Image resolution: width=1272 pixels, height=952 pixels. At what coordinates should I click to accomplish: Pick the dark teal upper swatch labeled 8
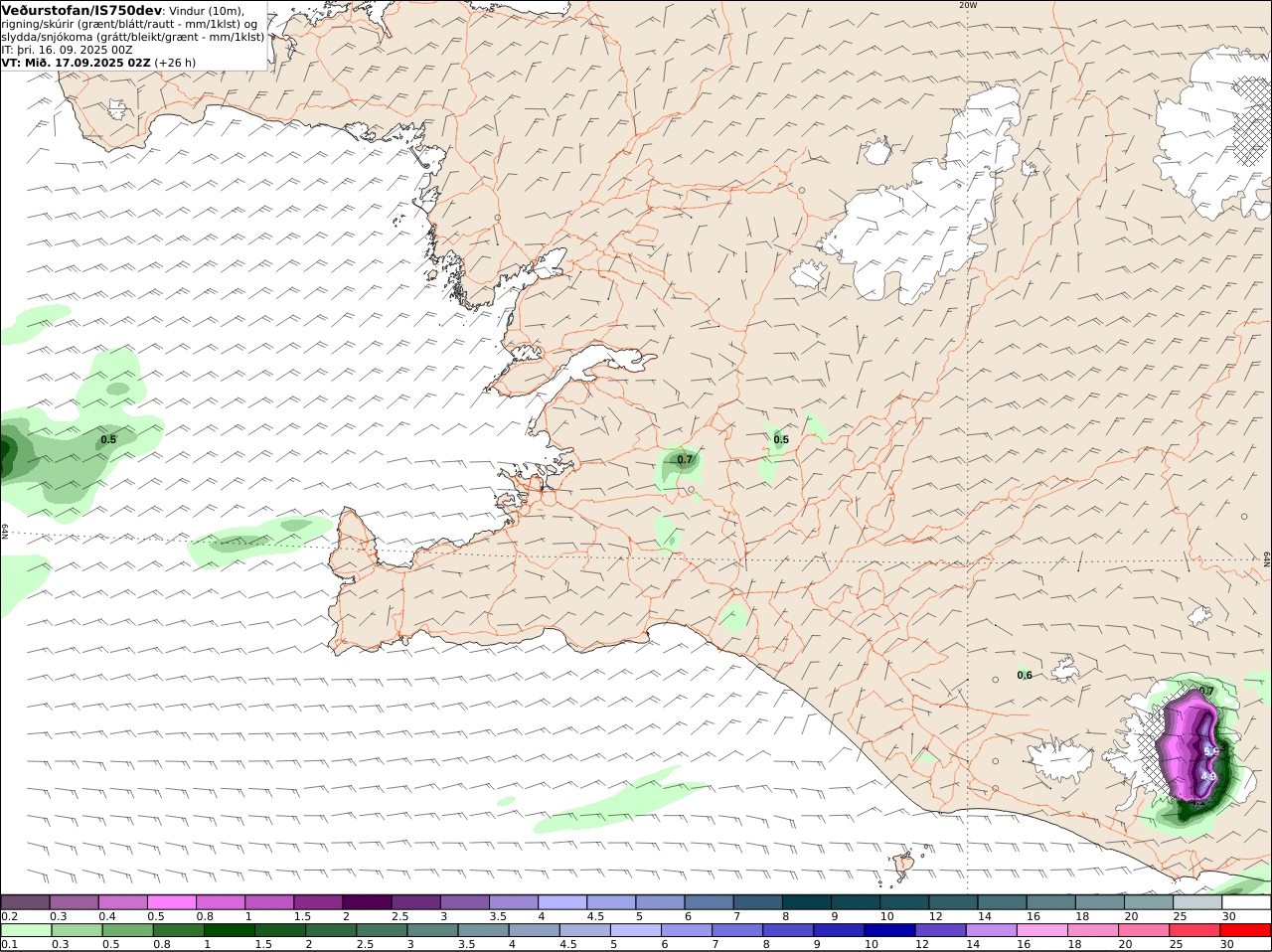tap(808, 901)
